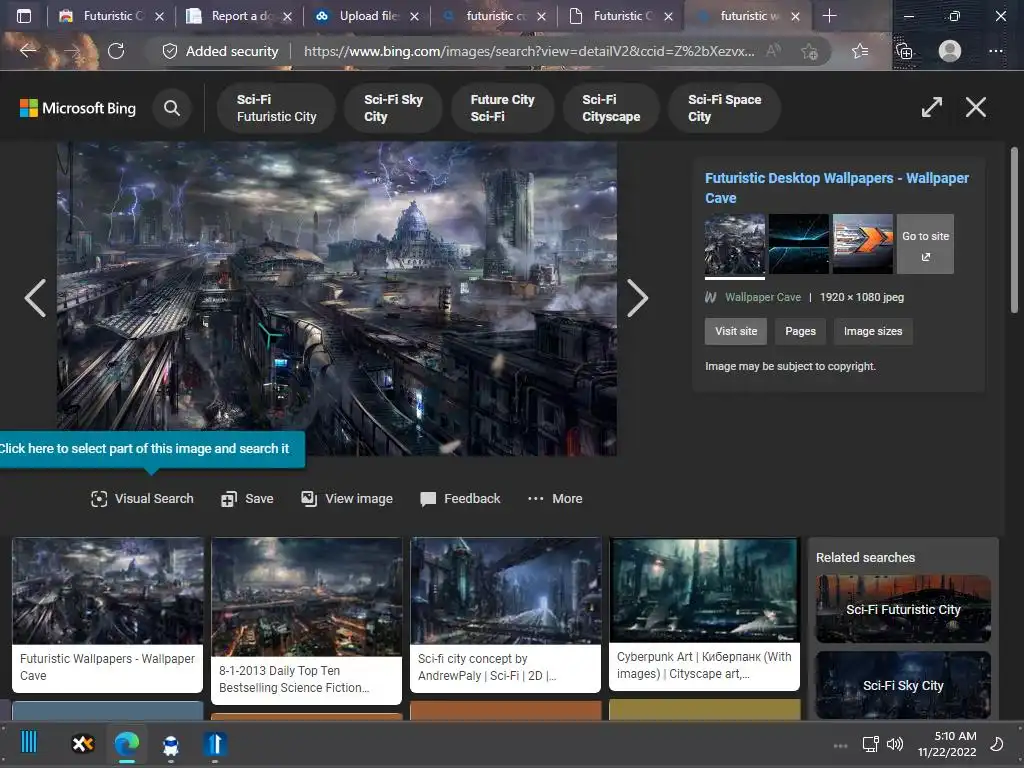Open the Futuristic Wallpapers - Wallpaper Cave result
Image resolution: width=1024 pixels, height=768 pixels.
point(108,615)
